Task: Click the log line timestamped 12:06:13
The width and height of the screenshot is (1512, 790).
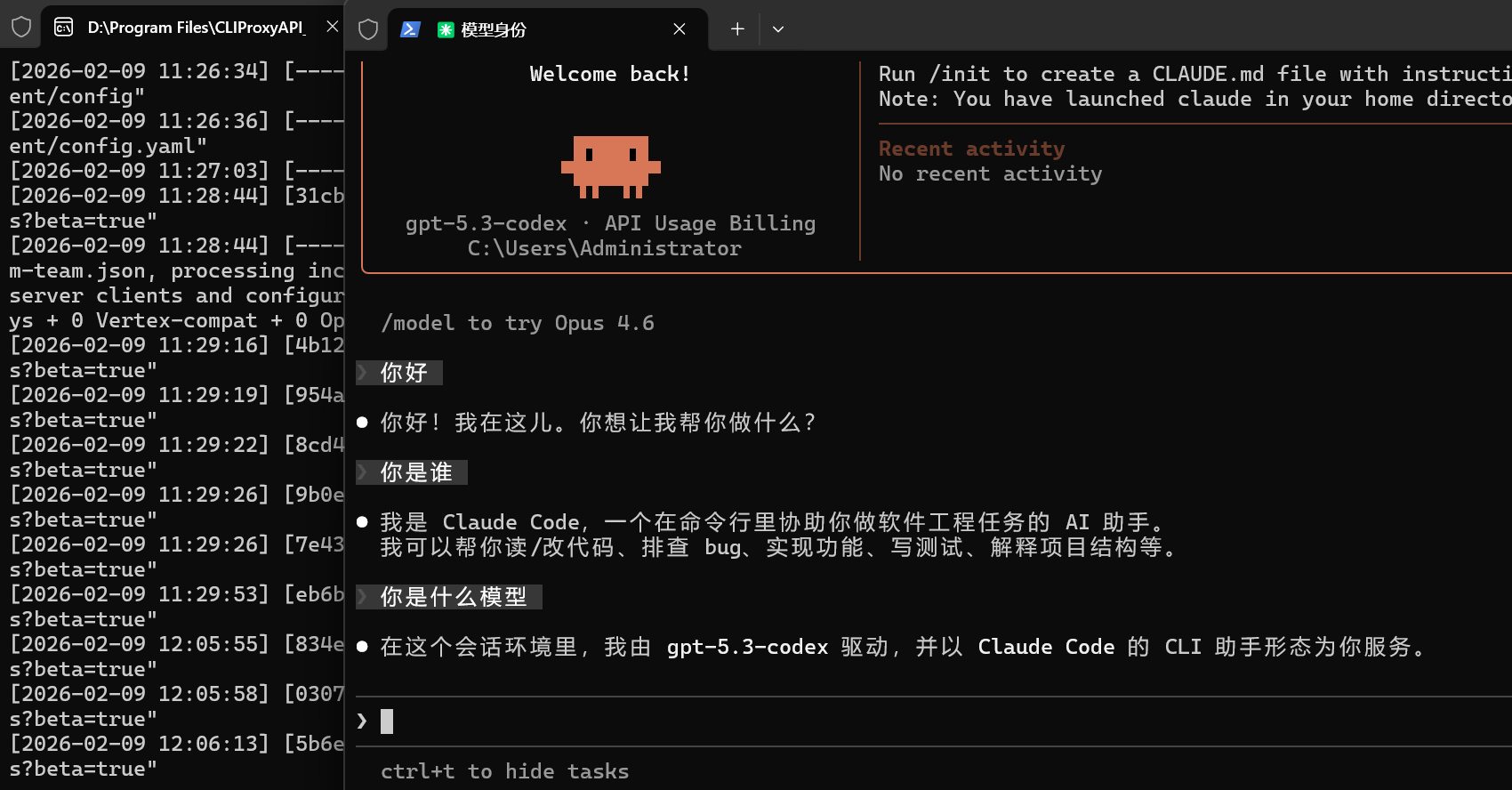Action: pyautogui.click(x=176, y=743)
